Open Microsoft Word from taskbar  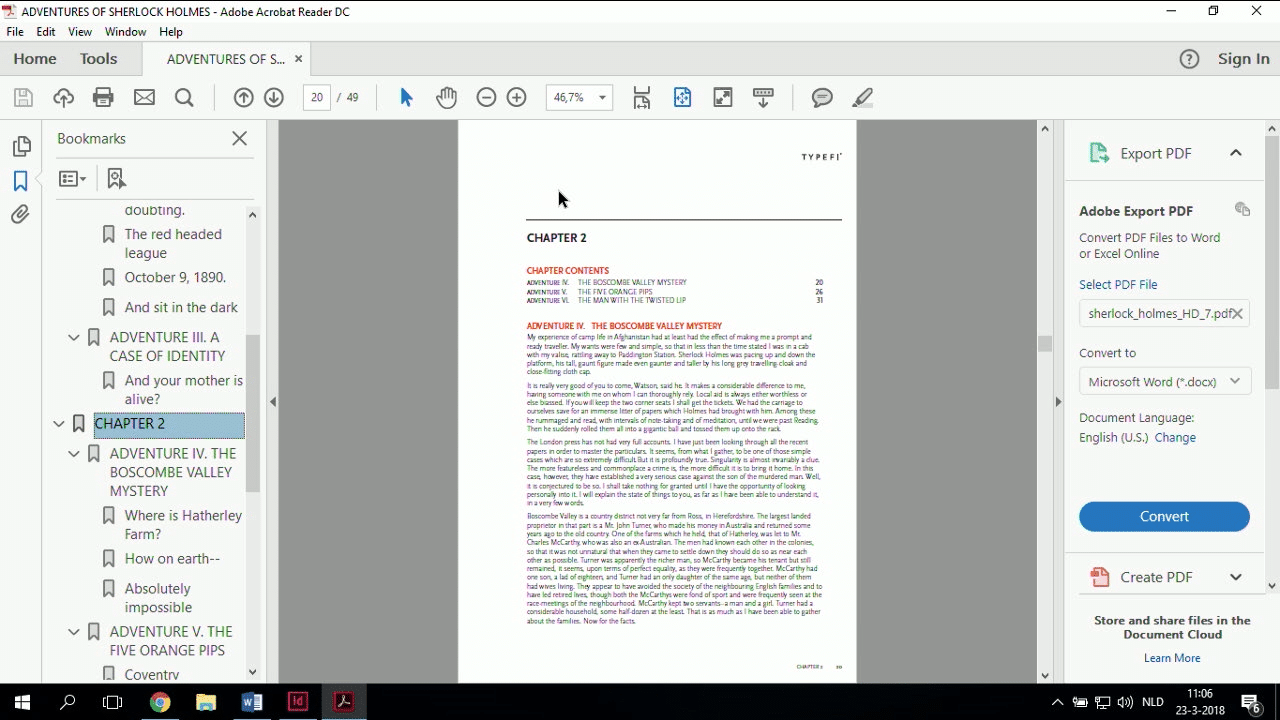click(251, 702)
